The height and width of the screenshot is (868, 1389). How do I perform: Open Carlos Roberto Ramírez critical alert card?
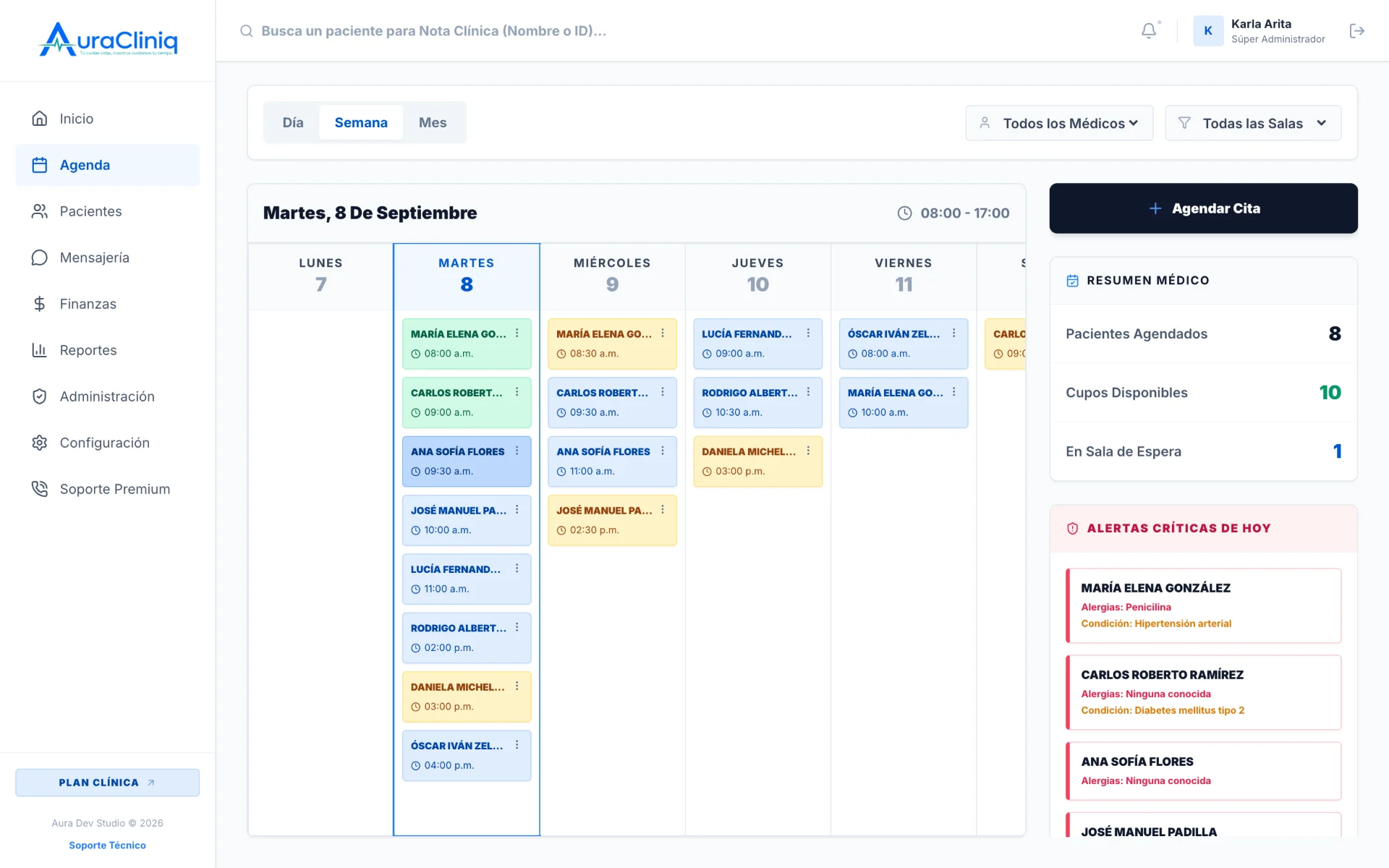tap(1203, 692)
